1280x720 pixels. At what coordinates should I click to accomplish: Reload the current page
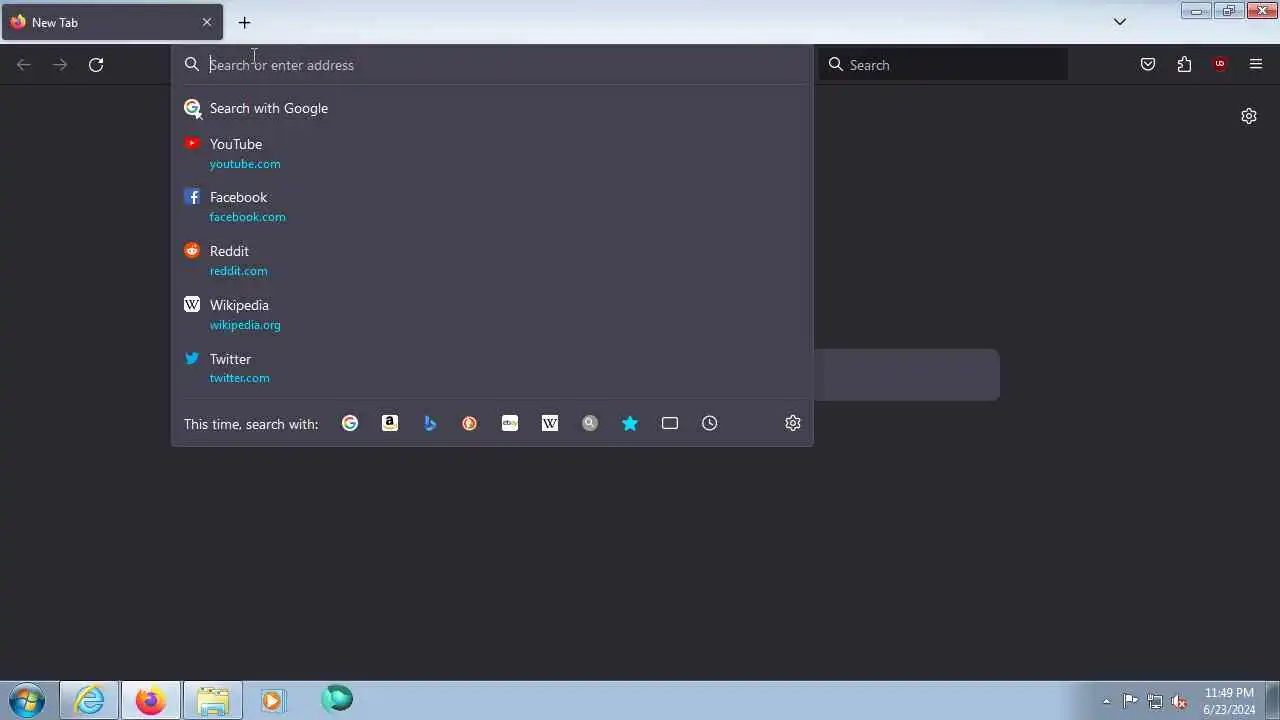click(x=96, y=64)
